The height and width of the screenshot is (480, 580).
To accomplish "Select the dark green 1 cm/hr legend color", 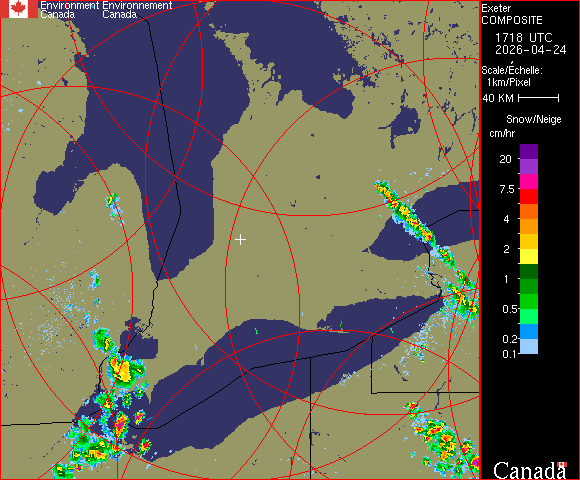I will point(529,271).
